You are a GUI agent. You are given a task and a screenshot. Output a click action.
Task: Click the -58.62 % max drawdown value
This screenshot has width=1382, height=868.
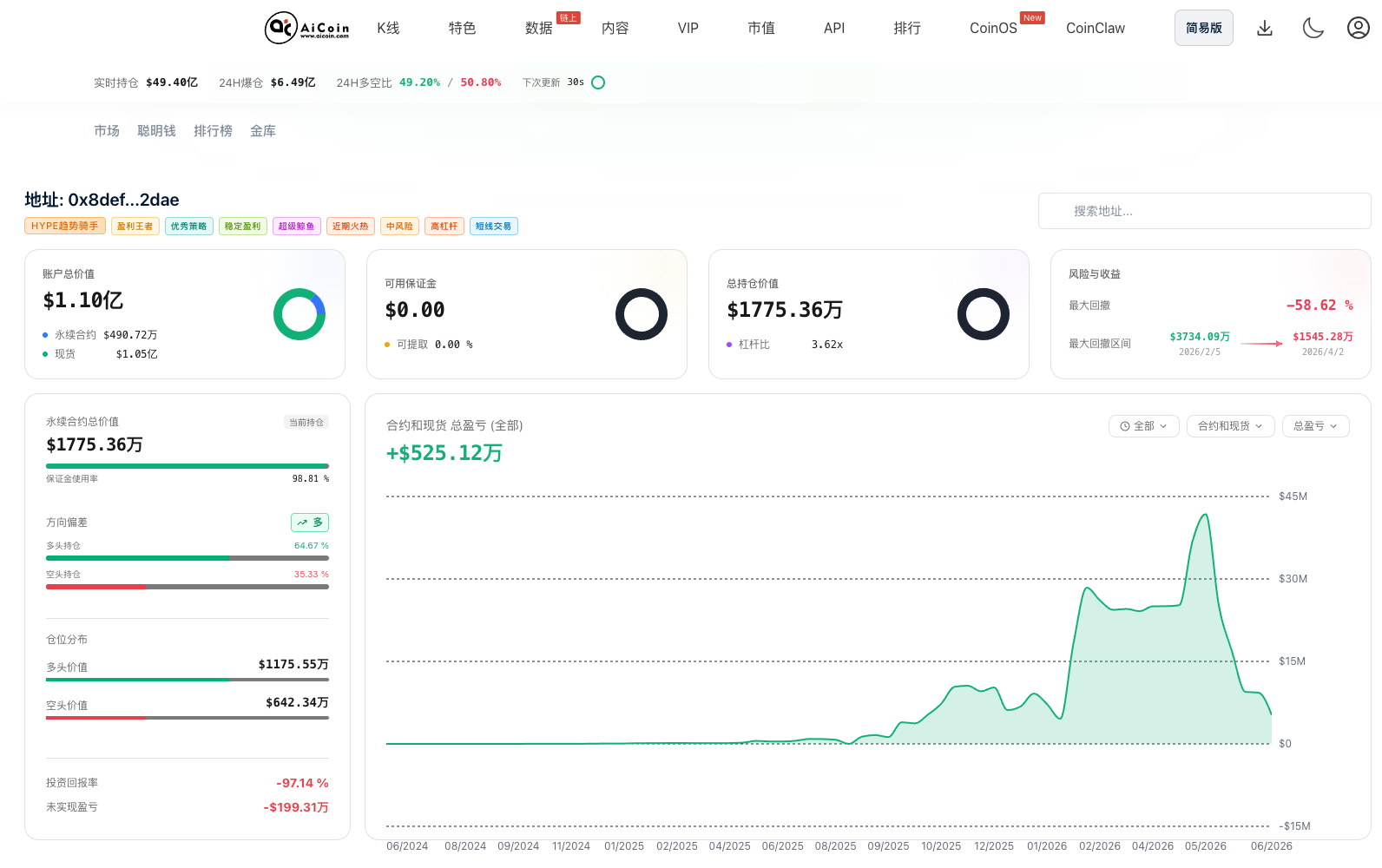click(x=1319, y=306)
